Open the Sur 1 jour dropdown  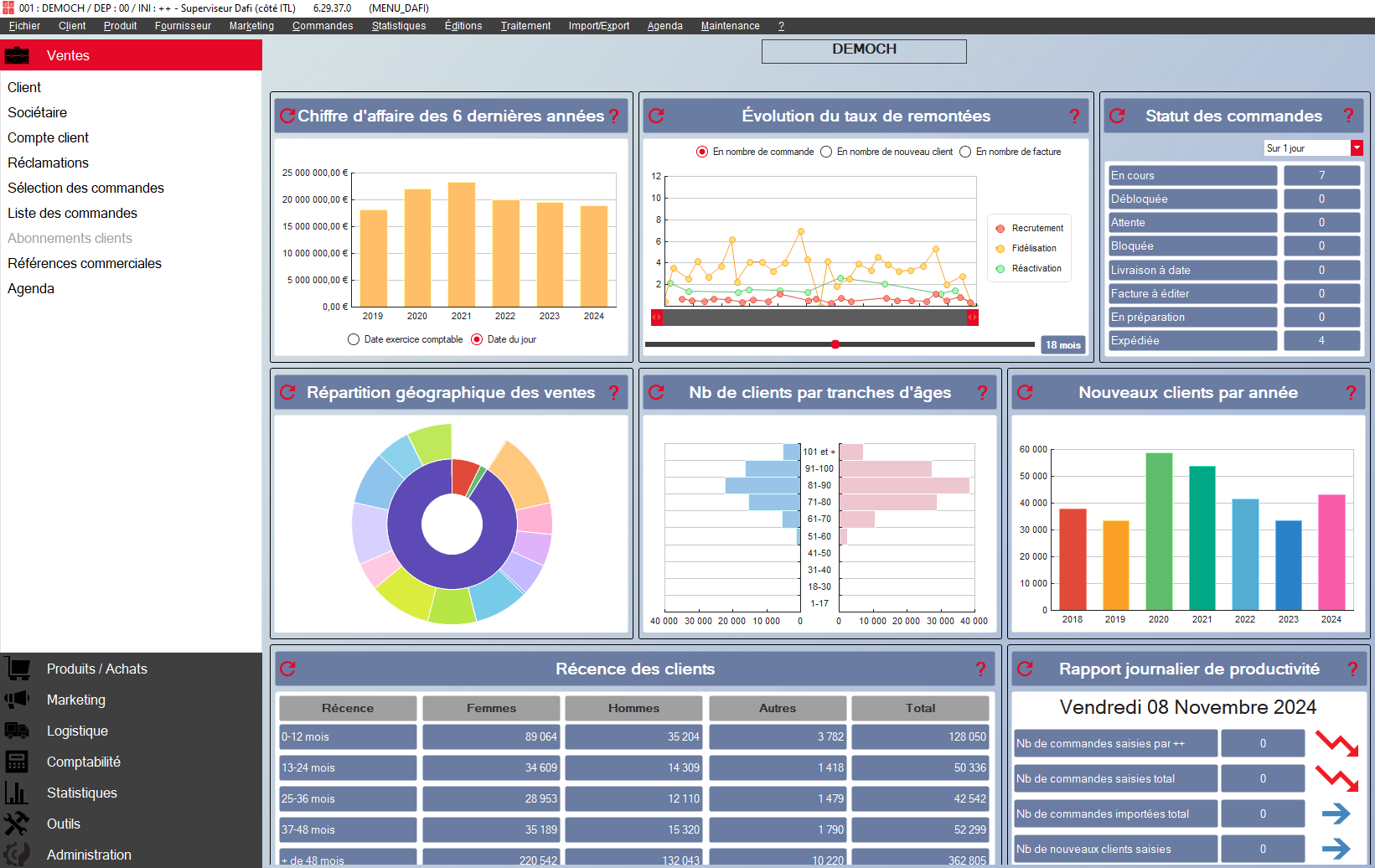(x=1357, y=148)
